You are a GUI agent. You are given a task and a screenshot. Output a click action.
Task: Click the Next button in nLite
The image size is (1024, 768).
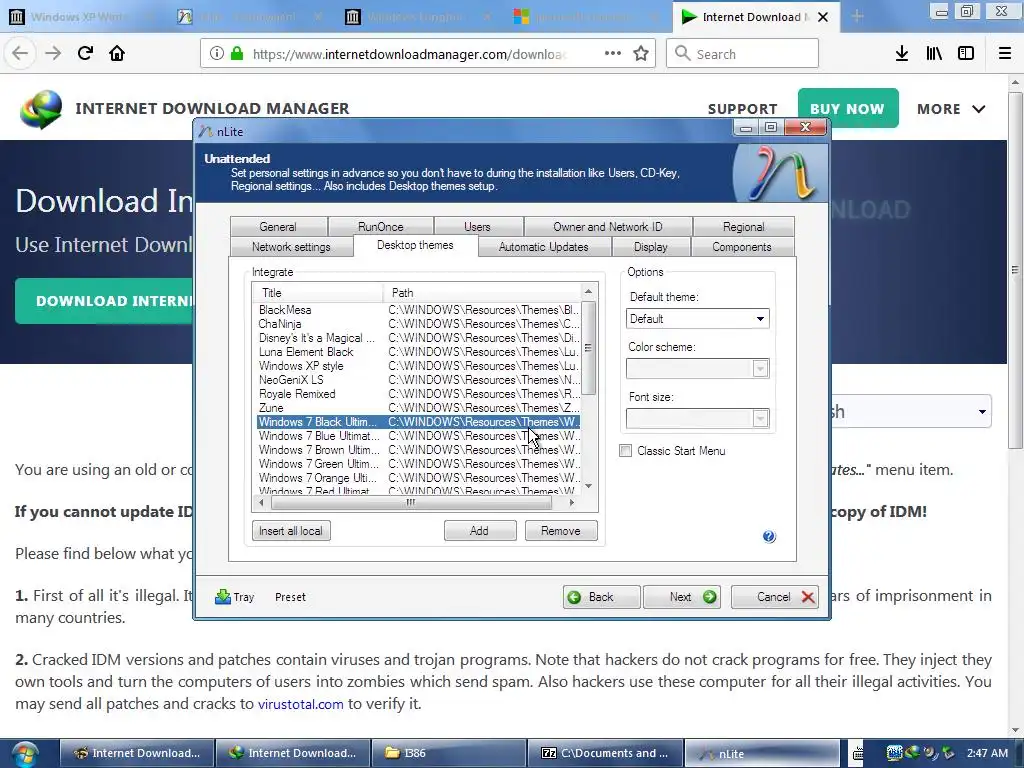pos(682,597)
